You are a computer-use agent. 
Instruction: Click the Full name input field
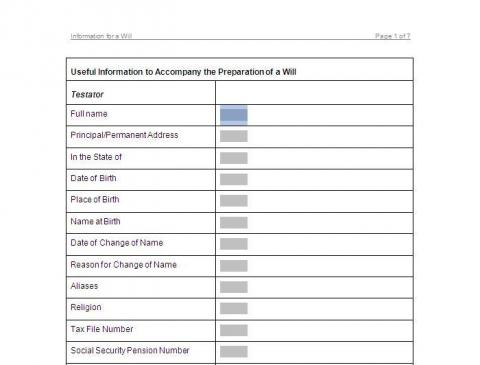click(234, 115)
